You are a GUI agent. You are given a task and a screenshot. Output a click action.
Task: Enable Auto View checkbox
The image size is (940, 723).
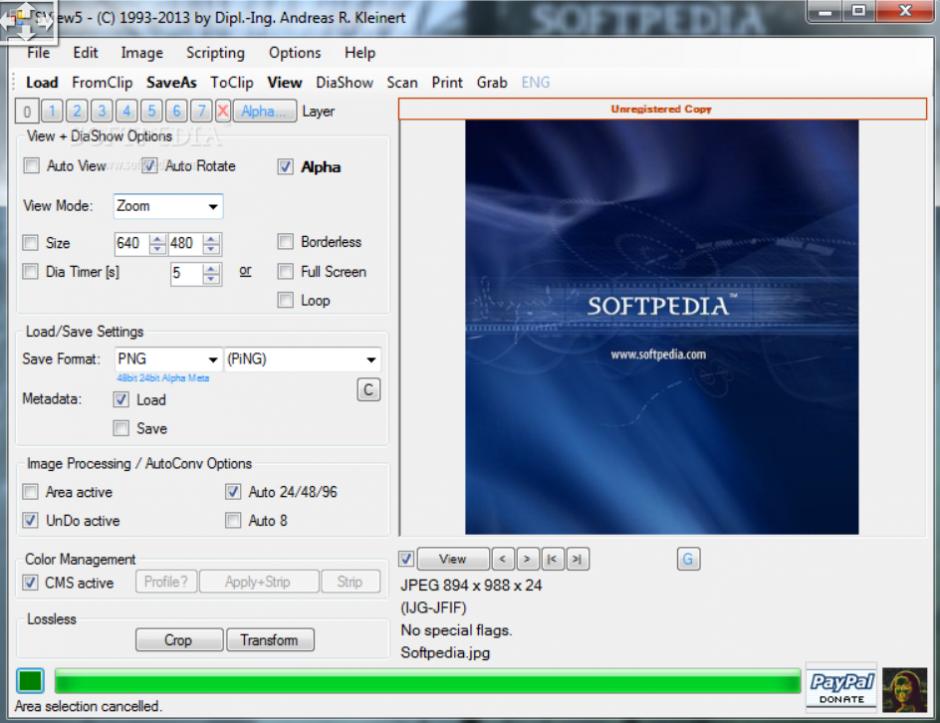31,165
